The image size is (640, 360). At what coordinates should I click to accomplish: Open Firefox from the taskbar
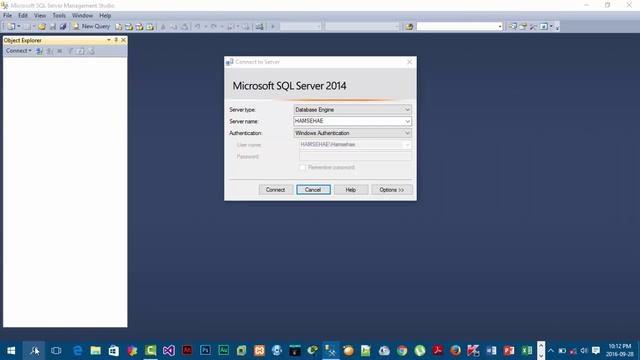[456, 351]
